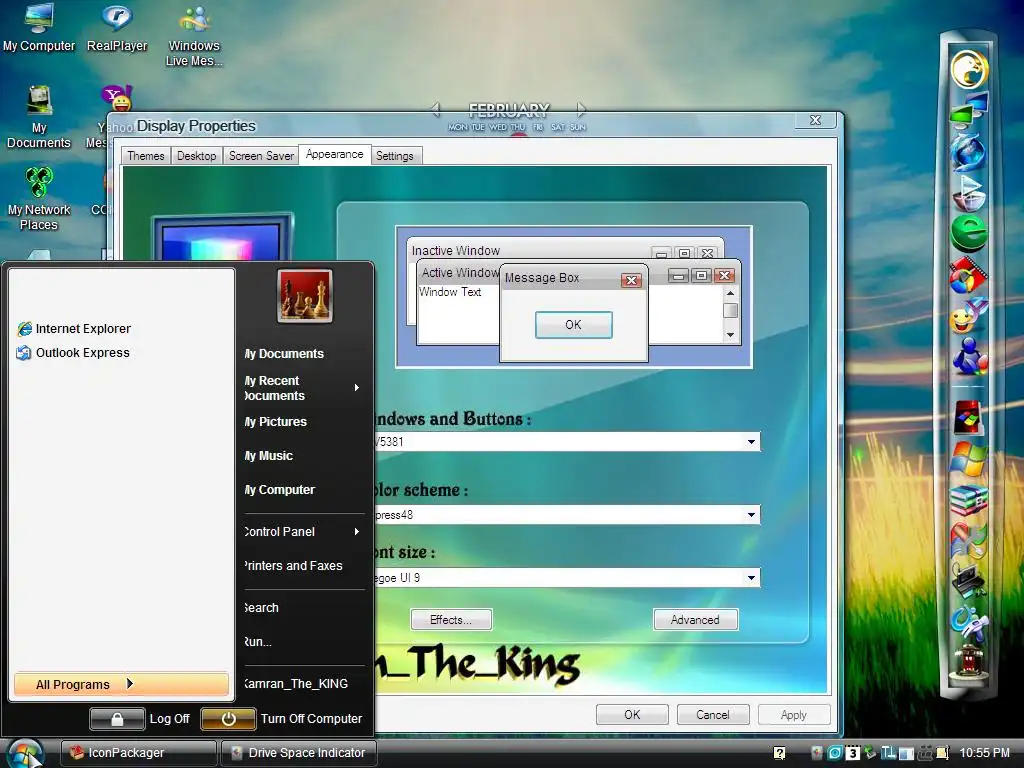The width and height of the screenshot is (1024, 768).
Task: Open Outlook Express from Start menu
Action: click(73, 353)
